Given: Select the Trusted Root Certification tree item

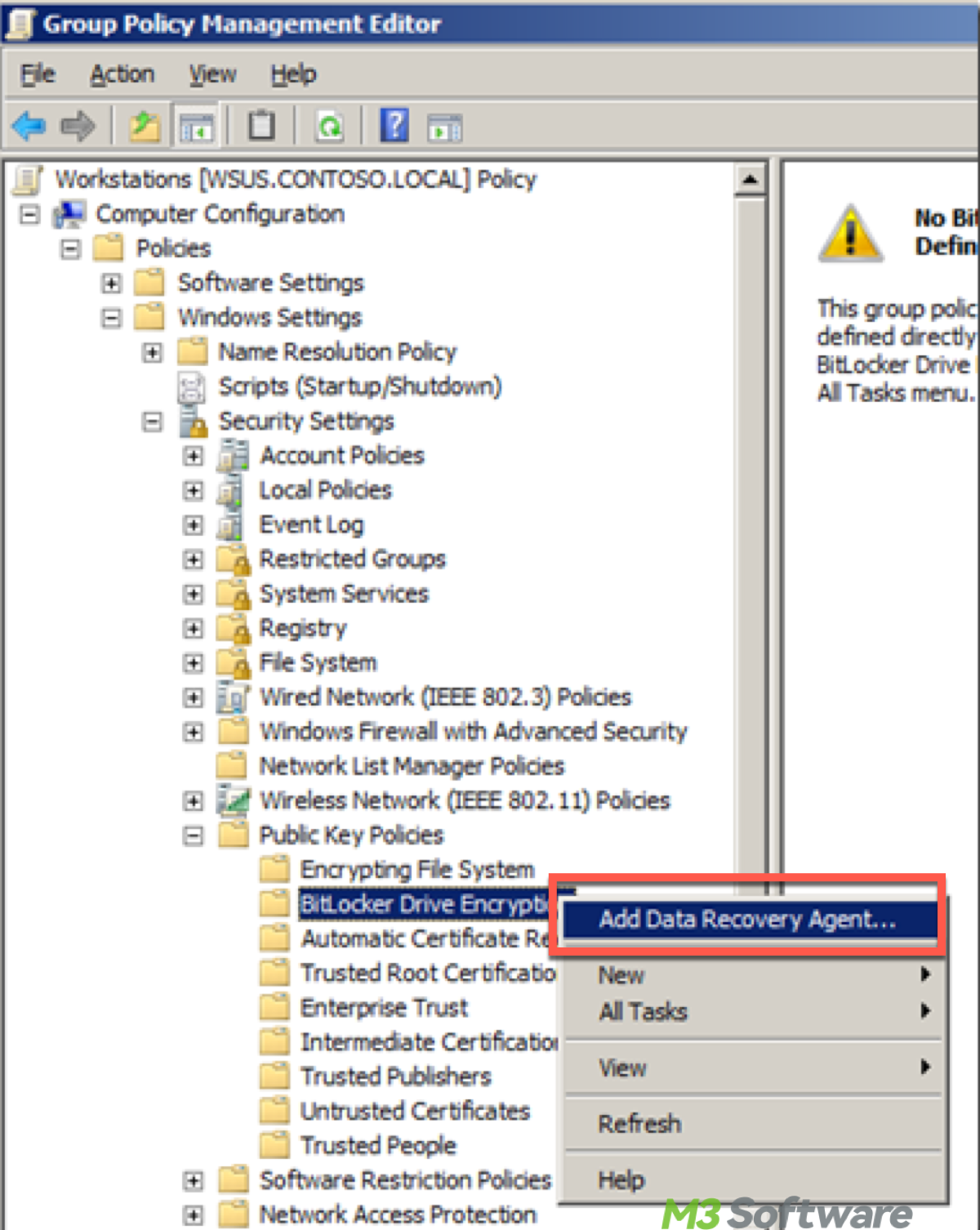Looking at the screenshot, I should (428, 974).
